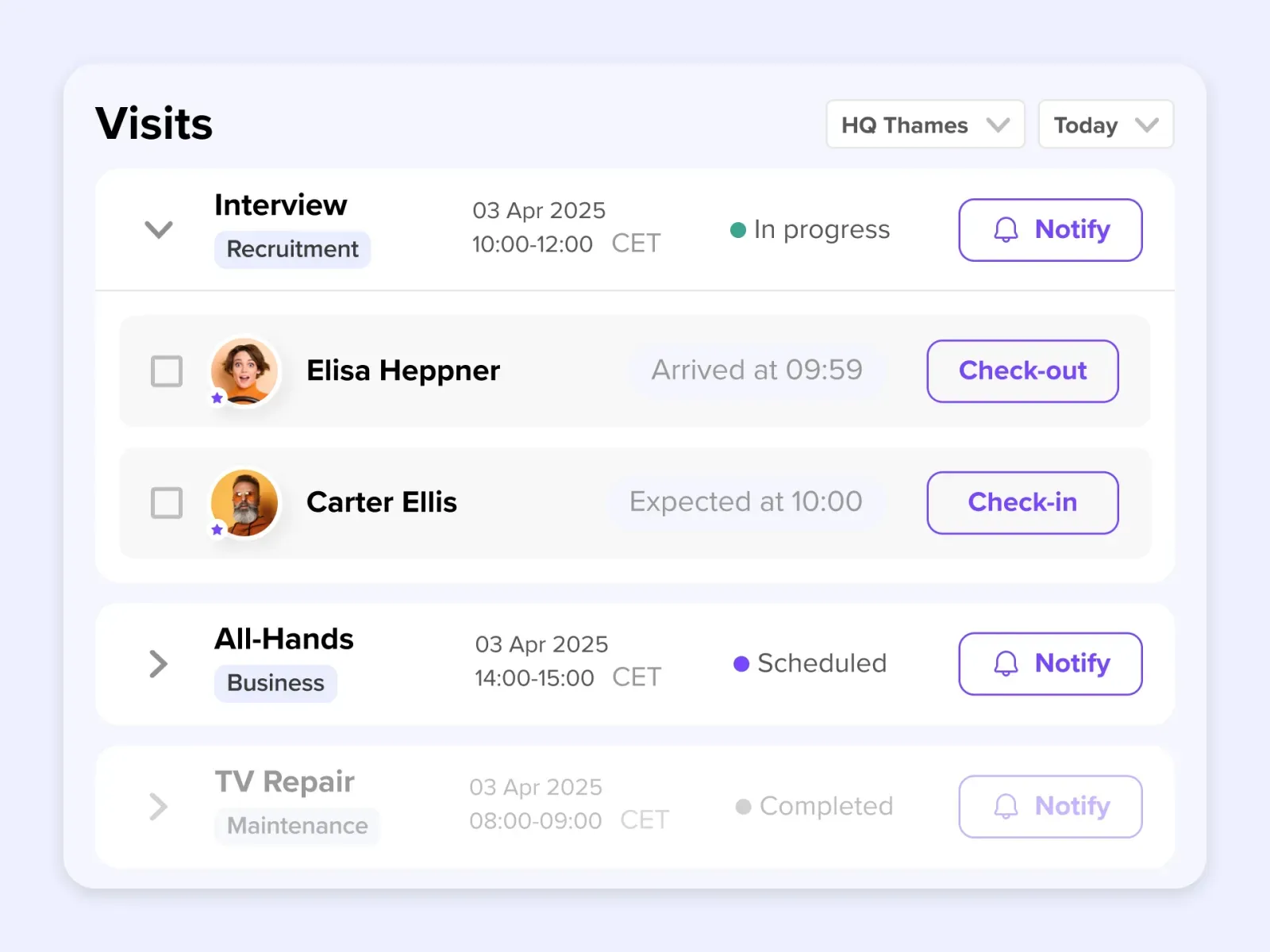Click the star badge on Carter Ellis's avatar
The height and width of the screenshot is (952, 1270).
[217, 530]
